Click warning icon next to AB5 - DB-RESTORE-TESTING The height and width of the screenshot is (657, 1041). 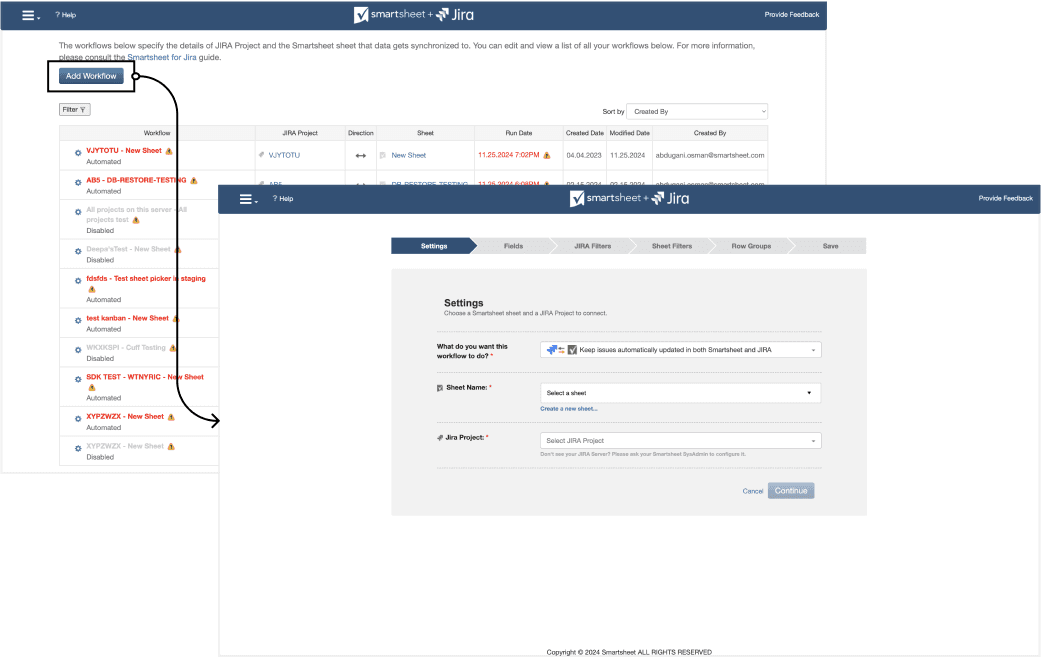194,181
